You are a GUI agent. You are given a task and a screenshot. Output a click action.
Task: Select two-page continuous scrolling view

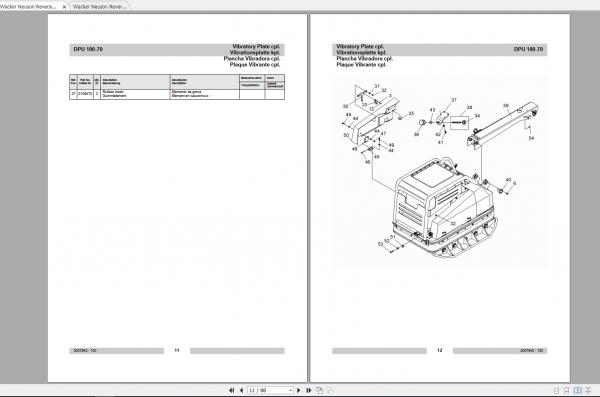[588, 390]
